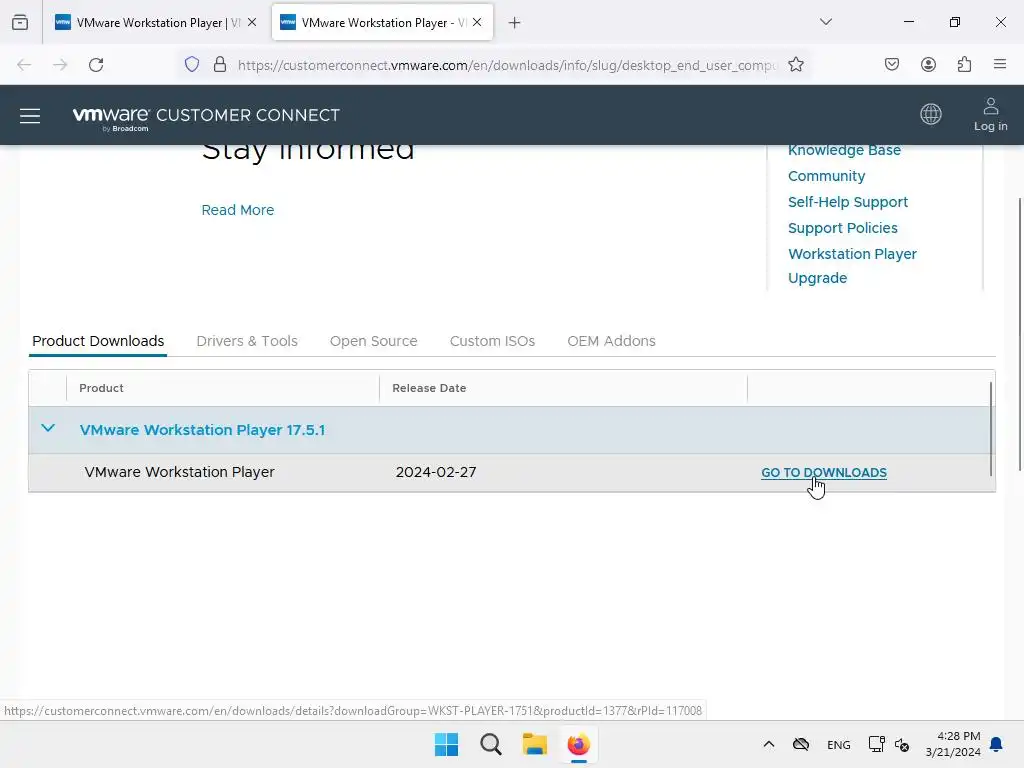Open Windows taskbar search
This screenshot has width=1024, height=768.
pos(490,744)
